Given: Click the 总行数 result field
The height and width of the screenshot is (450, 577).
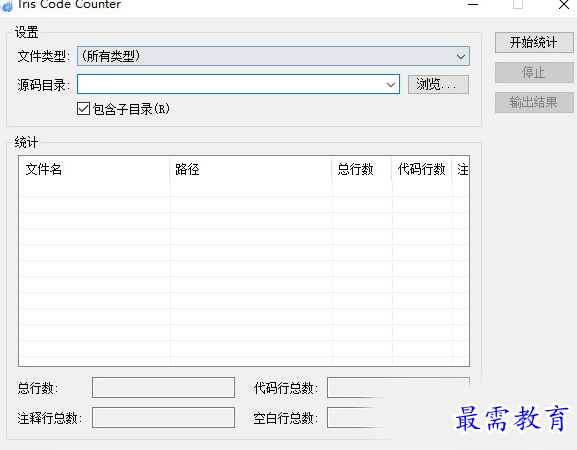Looking at the screenshot, I should pyautogui.click(x=163, y=387).
